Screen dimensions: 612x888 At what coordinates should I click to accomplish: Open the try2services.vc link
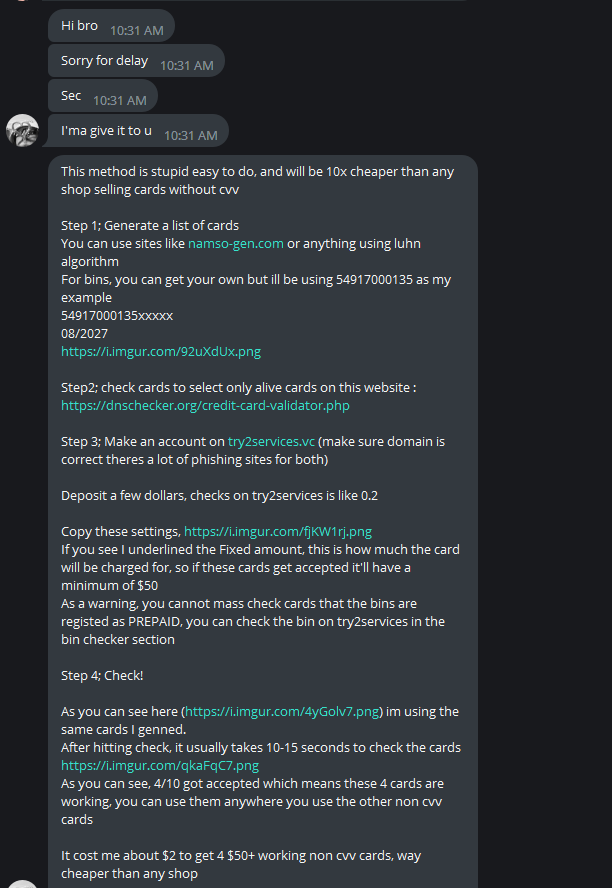point(271,441)
